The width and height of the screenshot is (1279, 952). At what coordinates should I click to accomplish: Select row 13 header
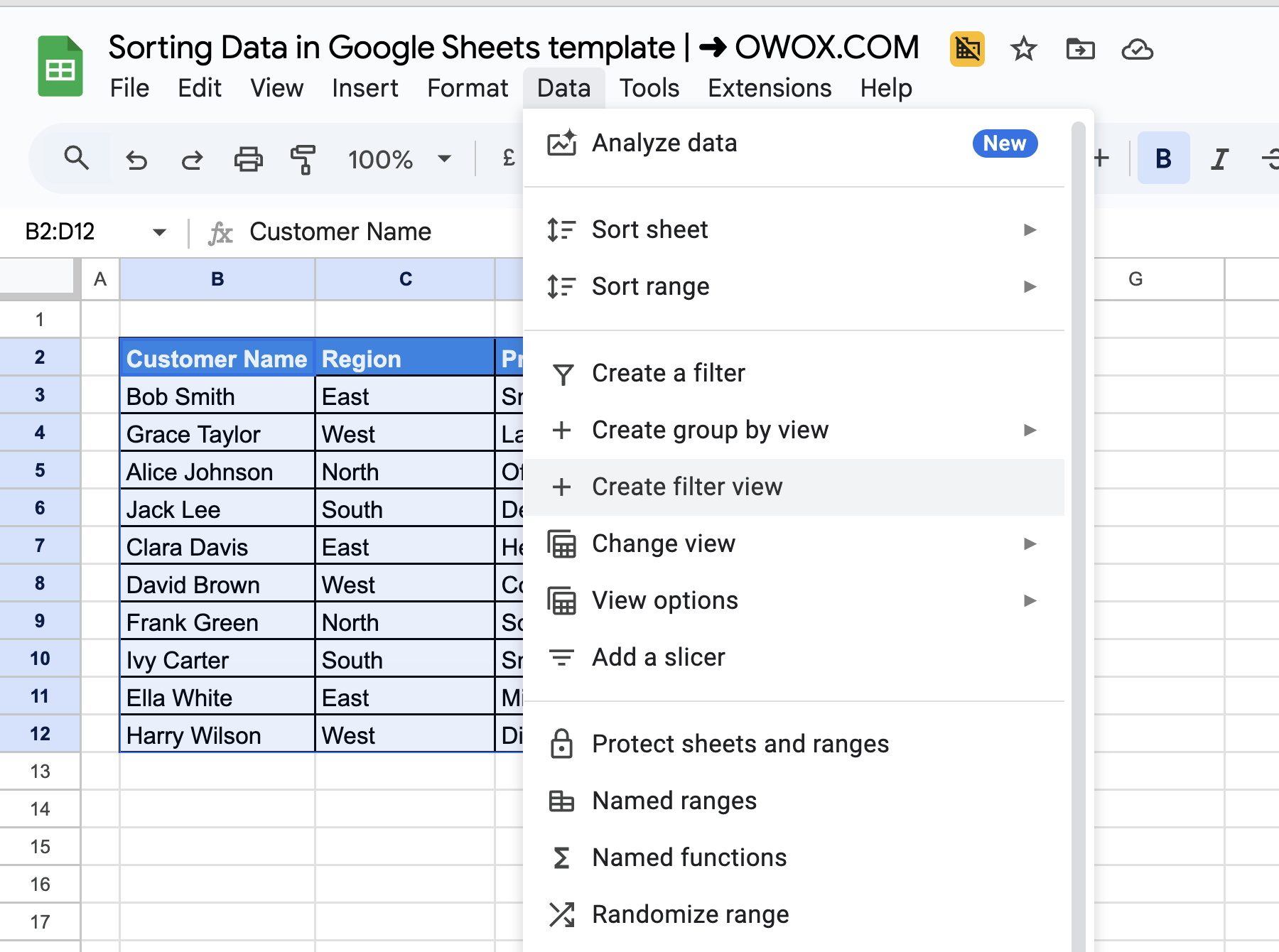(40, 772)
